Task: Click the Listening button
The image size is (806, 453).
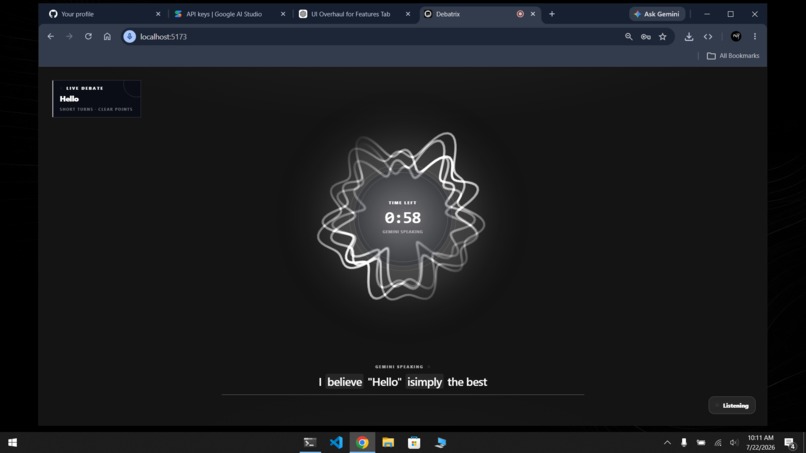Action: 732,405
